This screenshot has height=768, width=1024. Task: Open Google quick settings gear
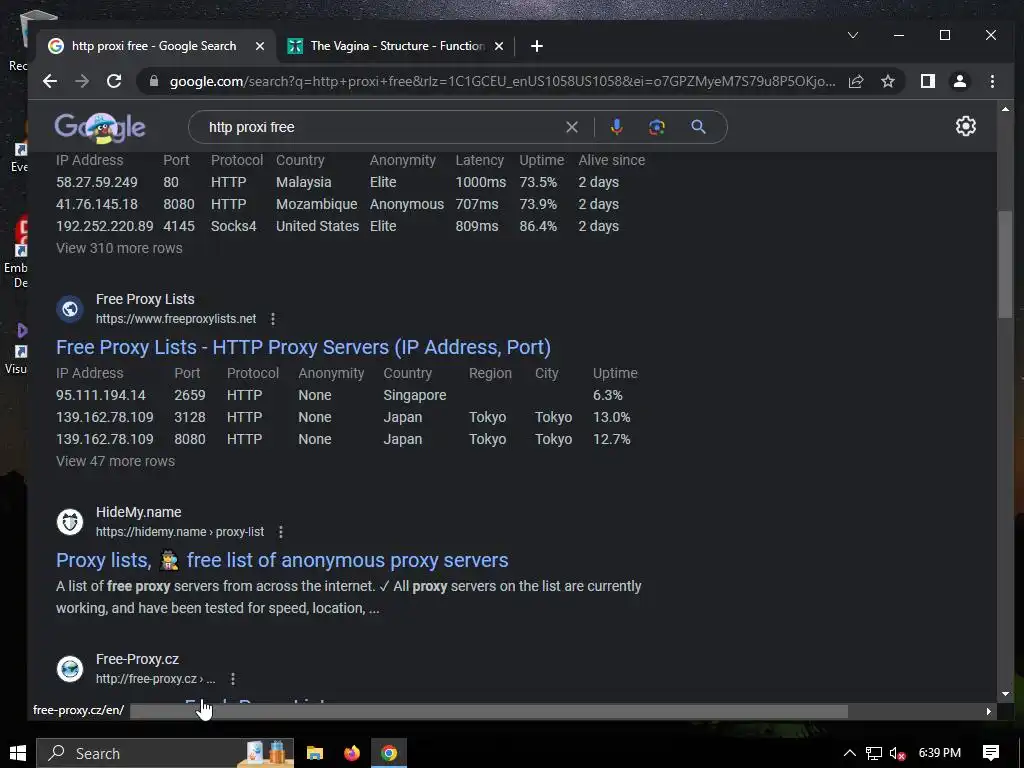point(965,126)
